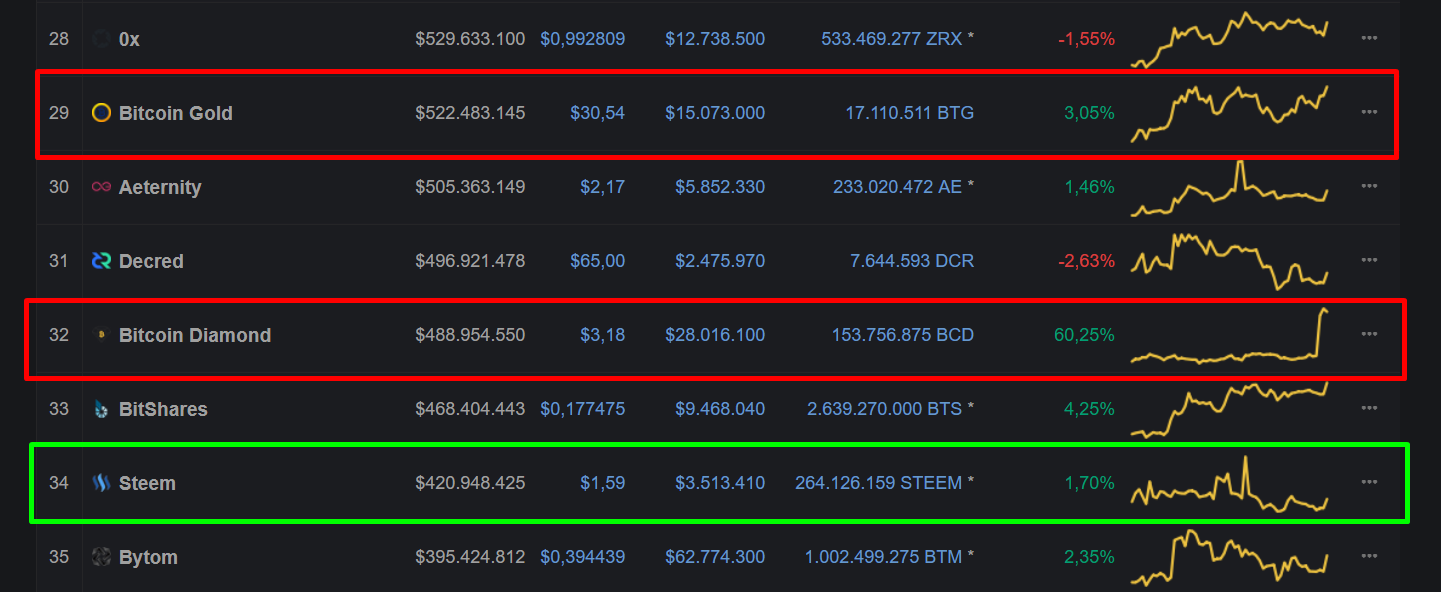This screenshot has width=1441, height=592.
Task: Click the Bitcoin Diamond coin logo
Action: [101, 335]
